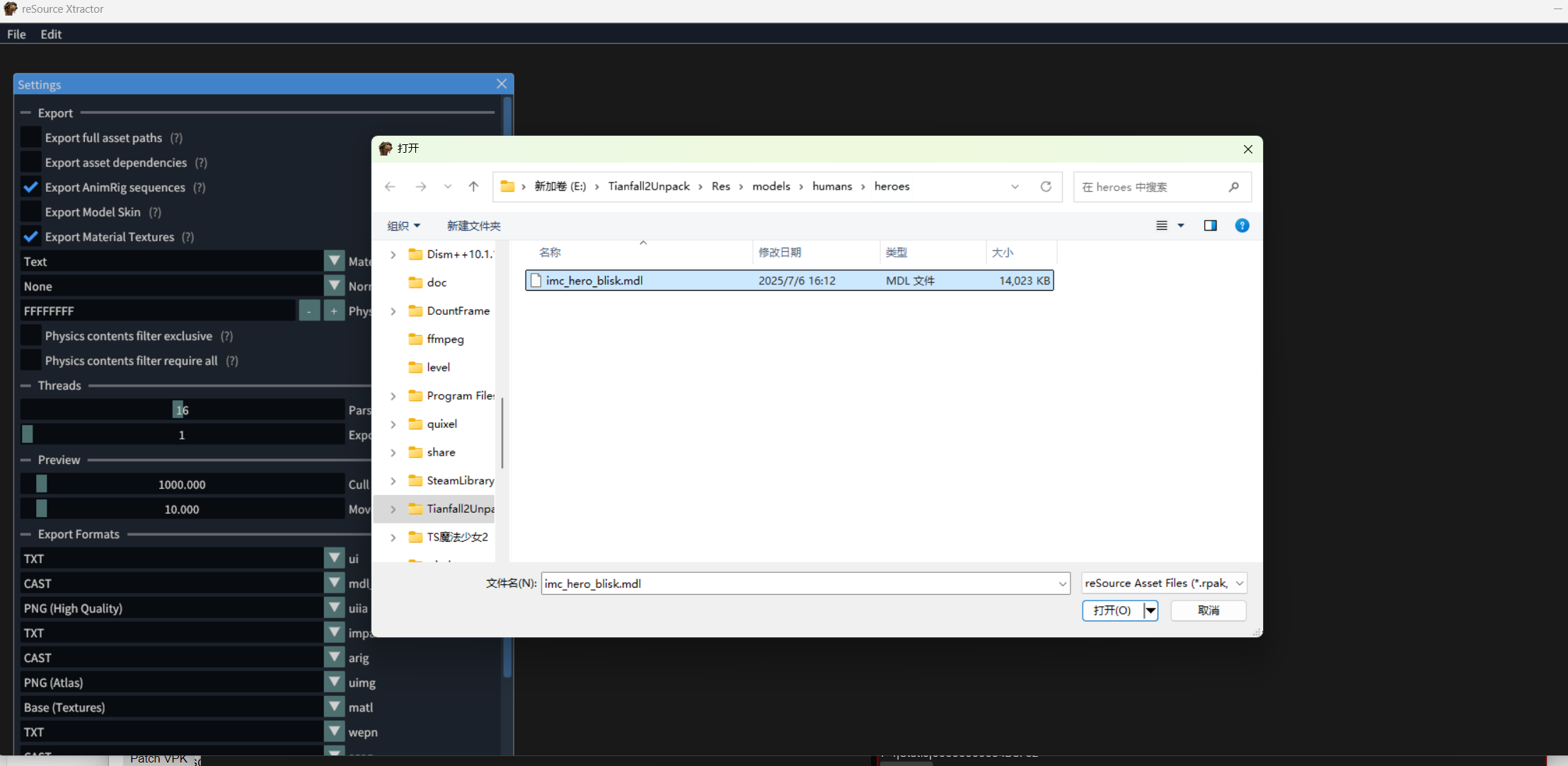Viewport: 1568px width, 766px height.
Task: Open the file type filter dropdown
Action: pos(1163,583)
